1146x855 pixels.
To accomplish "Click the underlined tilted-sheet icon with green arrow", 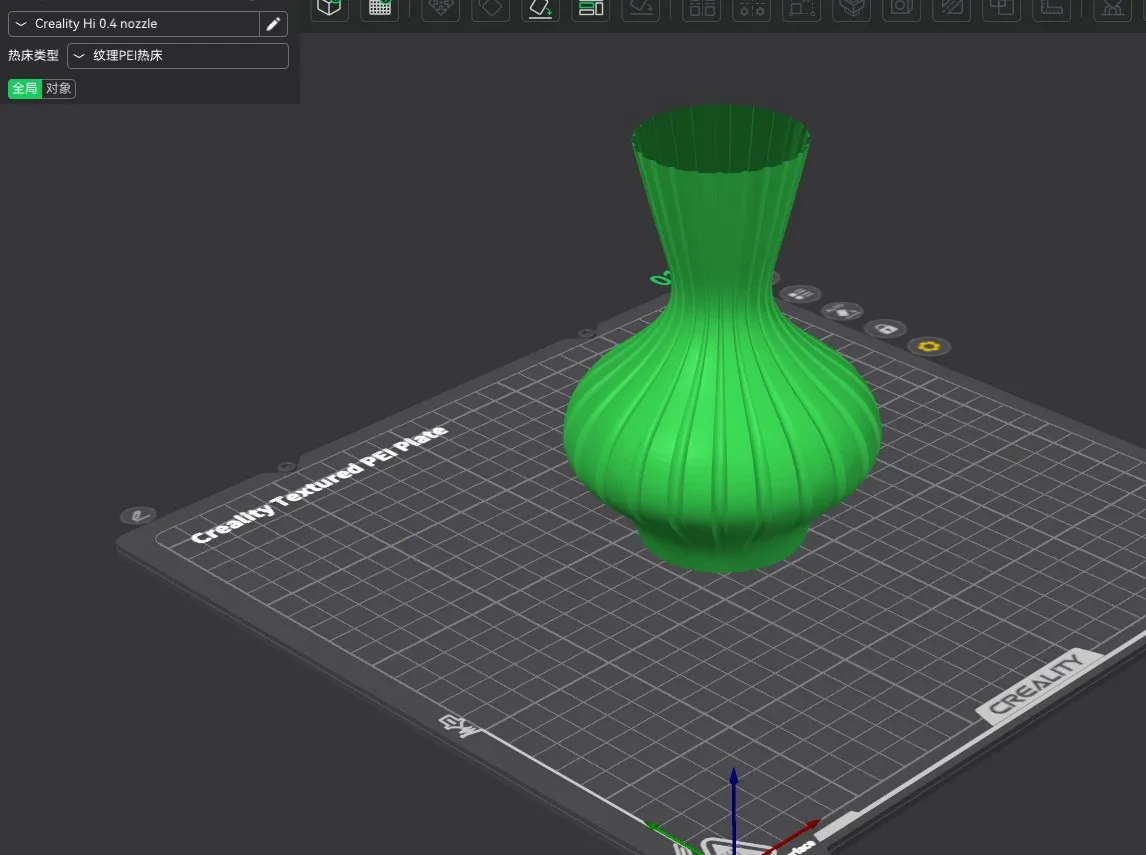I will pos(541,8).
